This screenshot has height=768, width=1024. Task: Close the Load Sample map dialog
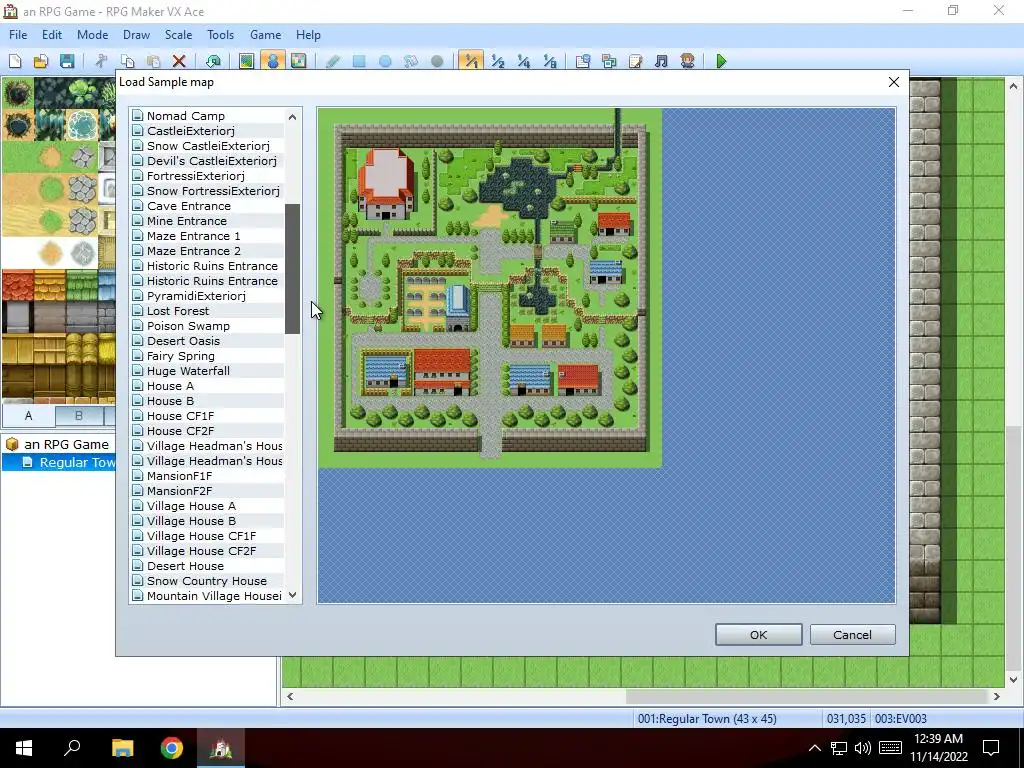pos(893,82)
